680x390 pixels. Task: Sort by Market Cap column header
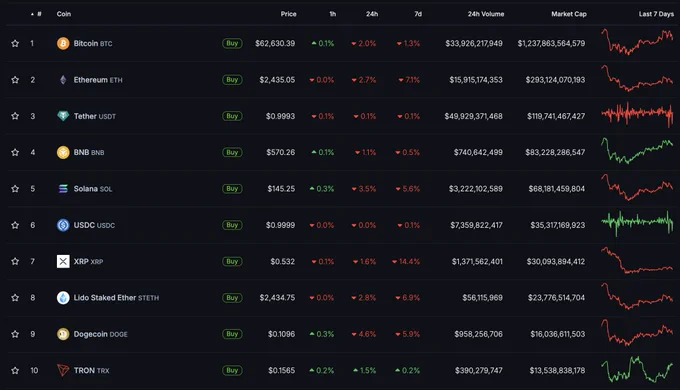[569, 14]
